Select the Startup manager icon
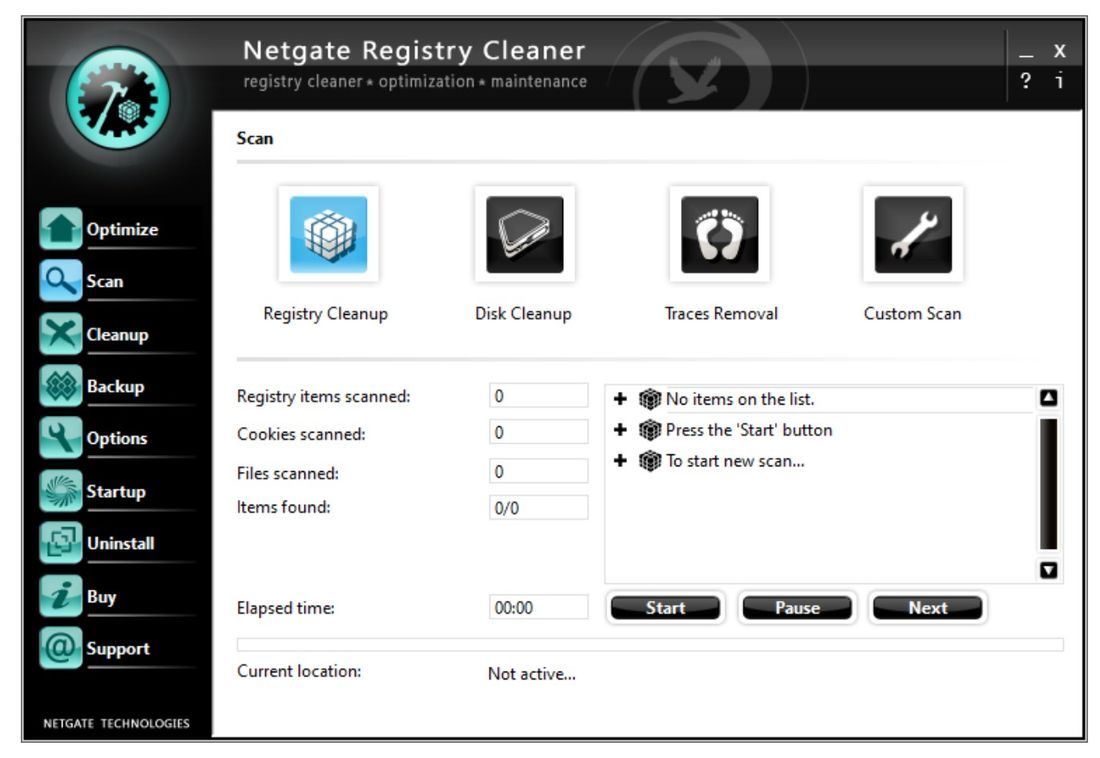1100x758 pixels. (62, 491)
